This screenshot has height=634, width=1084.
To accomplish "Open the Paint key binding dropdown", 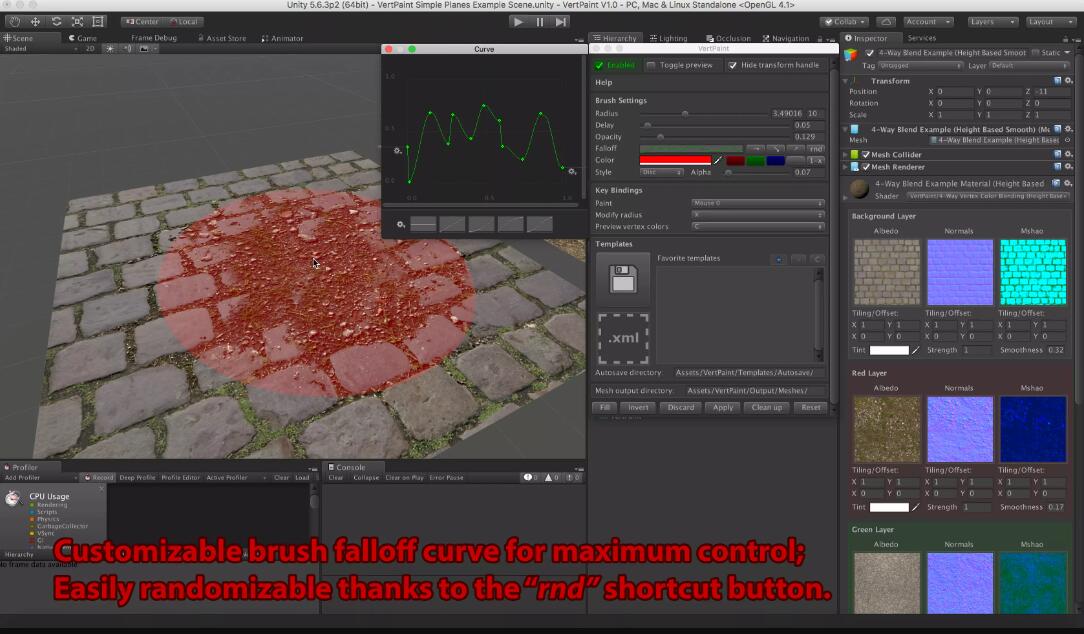I will pos(757,203).
